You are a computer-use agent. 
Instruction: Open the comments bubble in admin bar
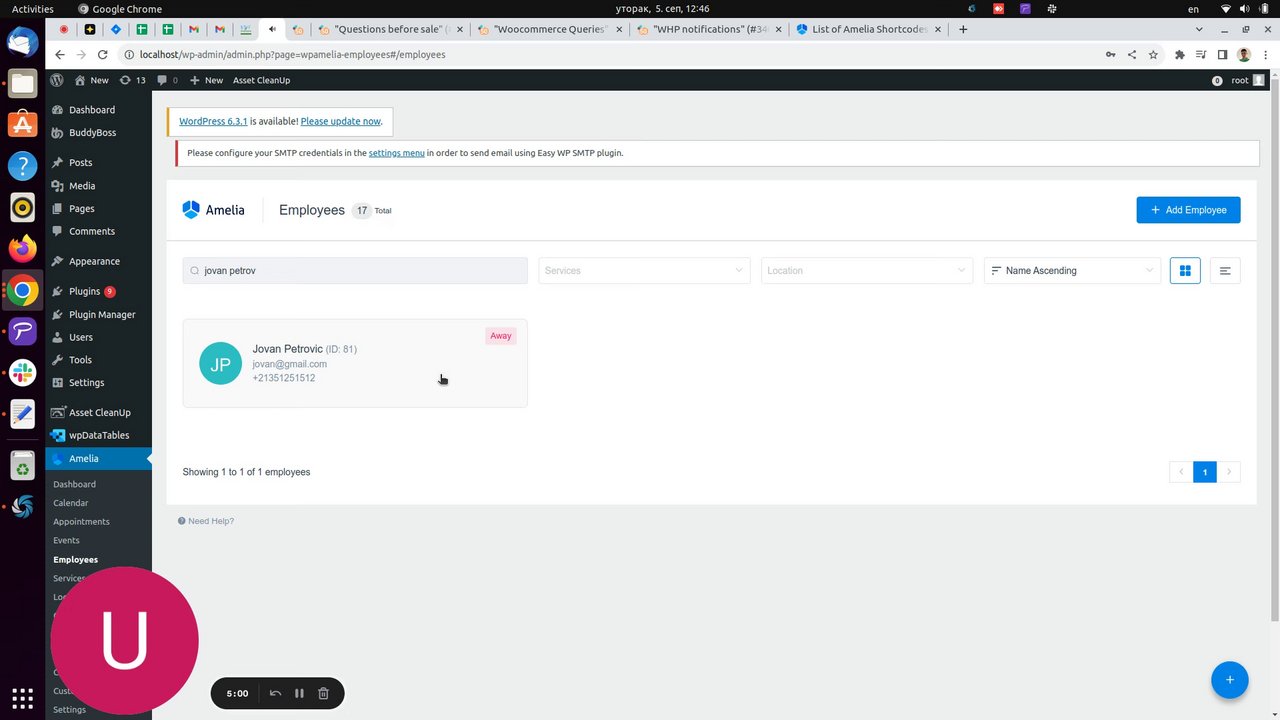(x=167, y=80)
